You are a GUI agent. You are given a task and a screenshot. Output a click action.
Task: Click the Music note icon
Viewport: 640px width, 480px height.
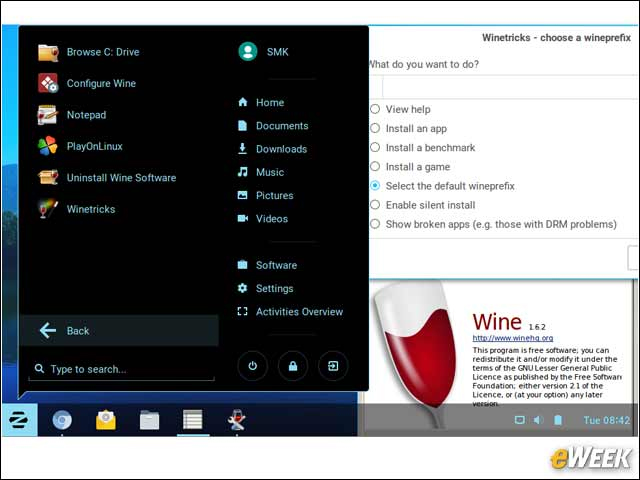(x=242, y=172)
